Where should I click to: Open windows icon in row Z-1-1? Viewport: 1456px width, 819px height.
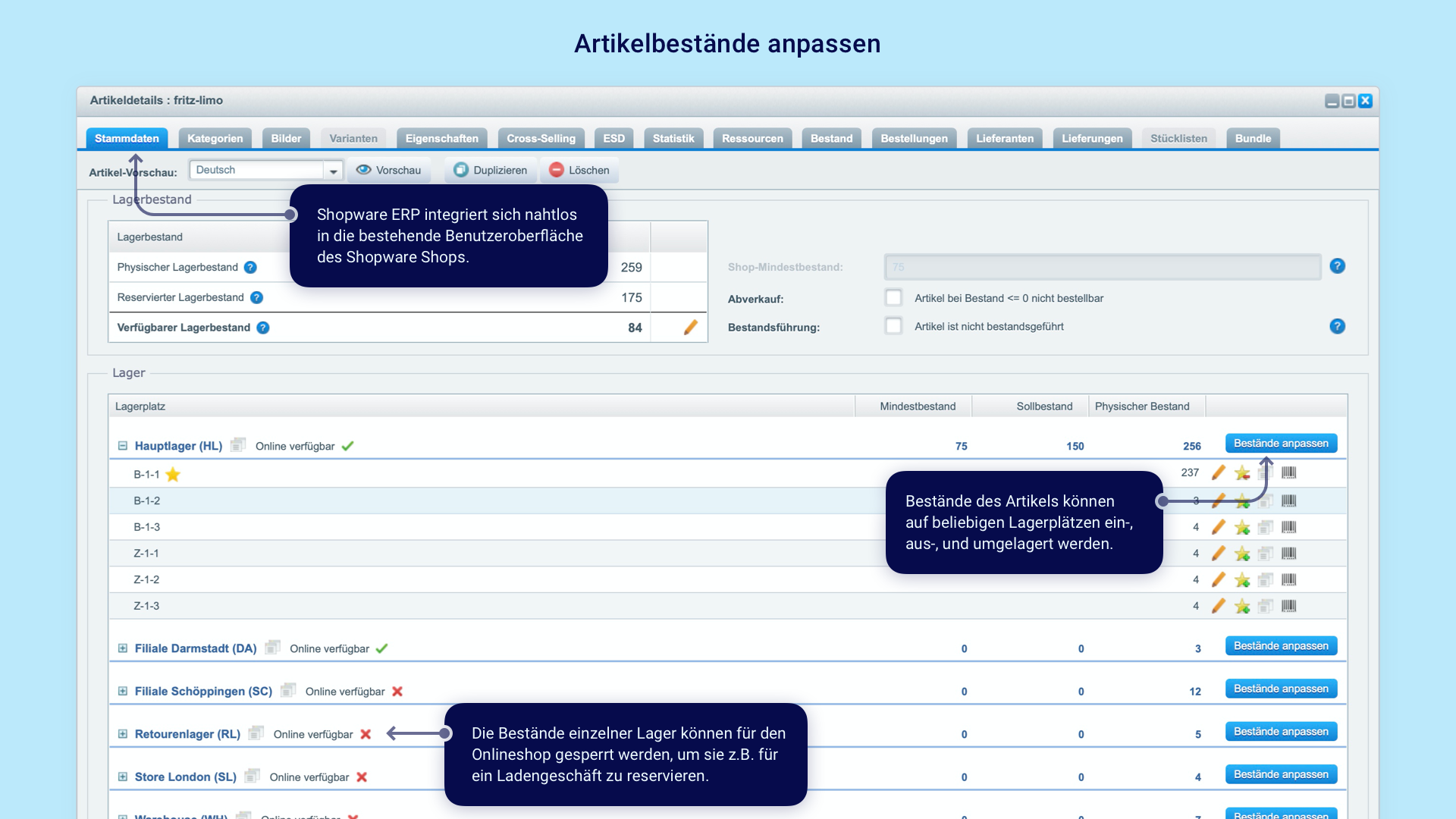point(1266,554)
